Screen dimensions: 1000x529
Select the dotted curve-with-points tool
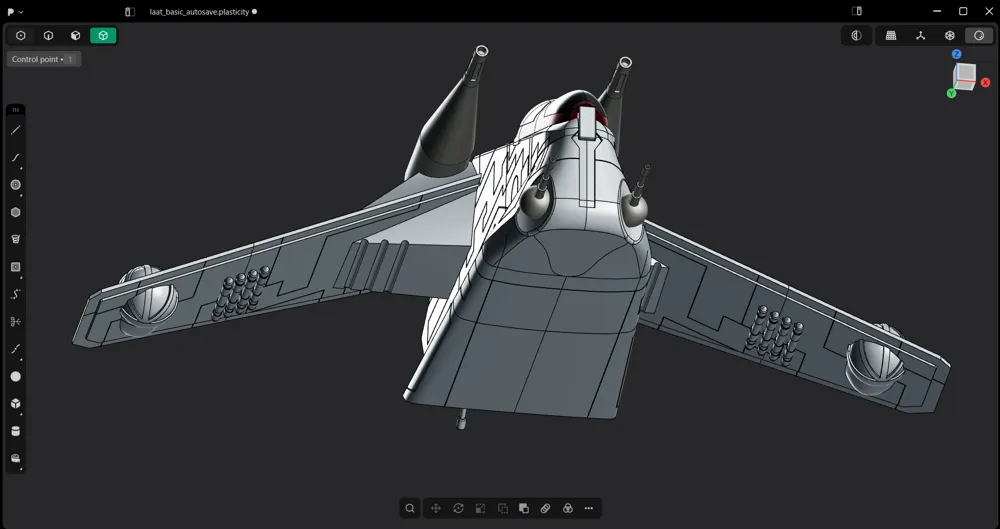[x=16, y=294]
